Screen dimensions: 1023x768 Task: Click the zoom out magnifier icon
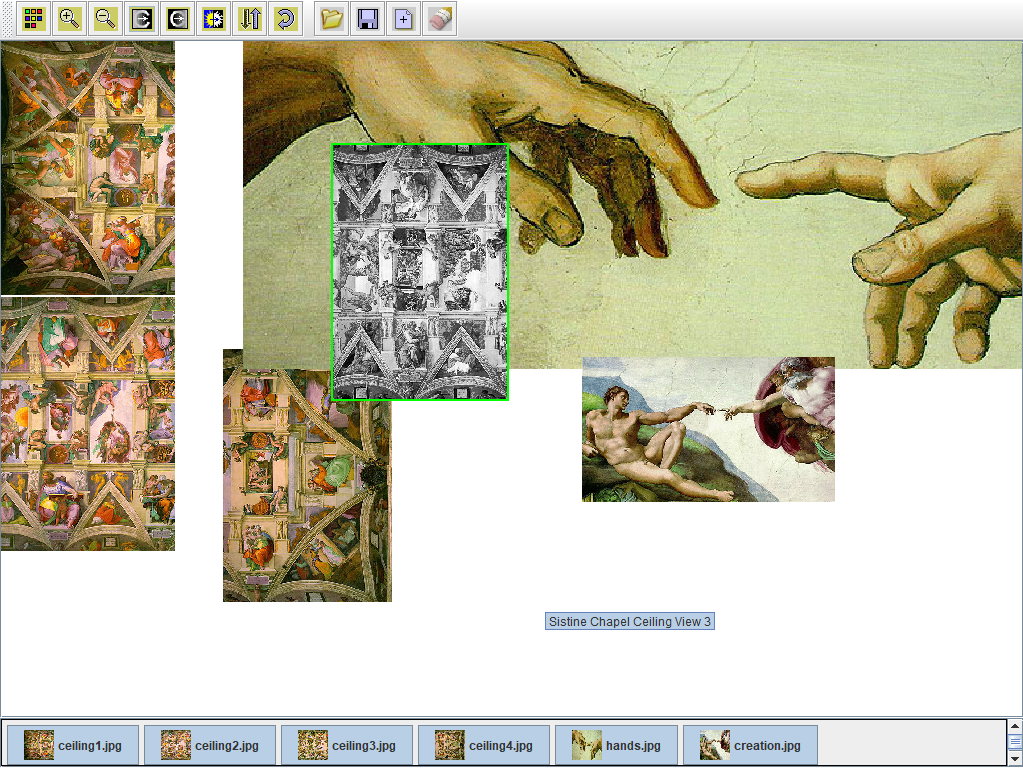pos(105,19)
